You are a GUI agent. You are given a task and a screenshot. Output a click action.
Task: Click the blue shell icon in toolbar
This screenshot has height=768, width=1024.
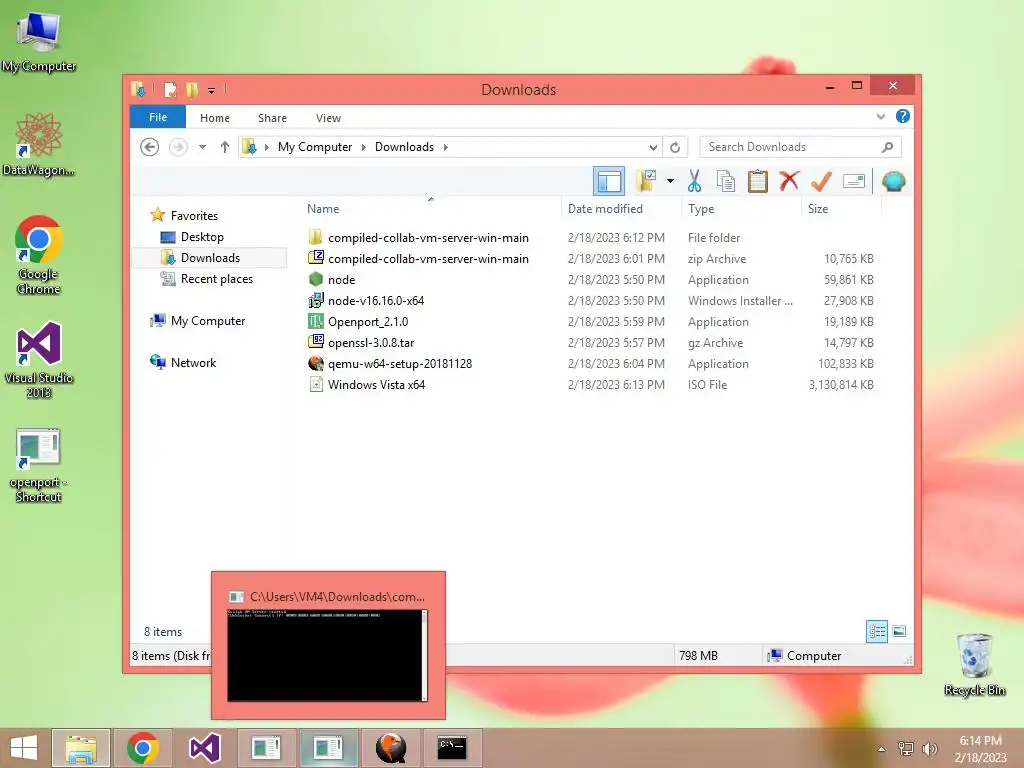(893, 181)
